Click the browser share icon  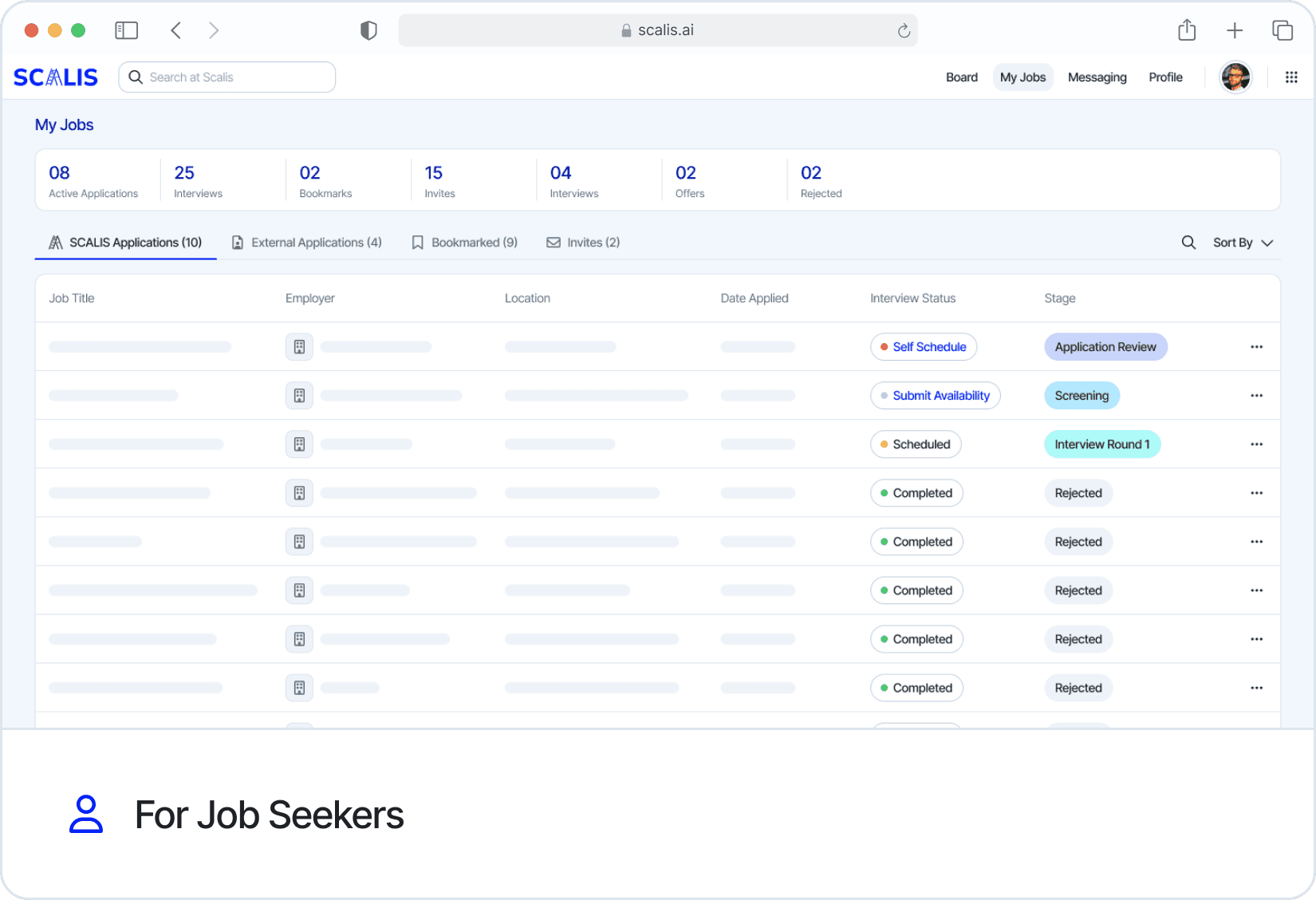coord(1187,30)
